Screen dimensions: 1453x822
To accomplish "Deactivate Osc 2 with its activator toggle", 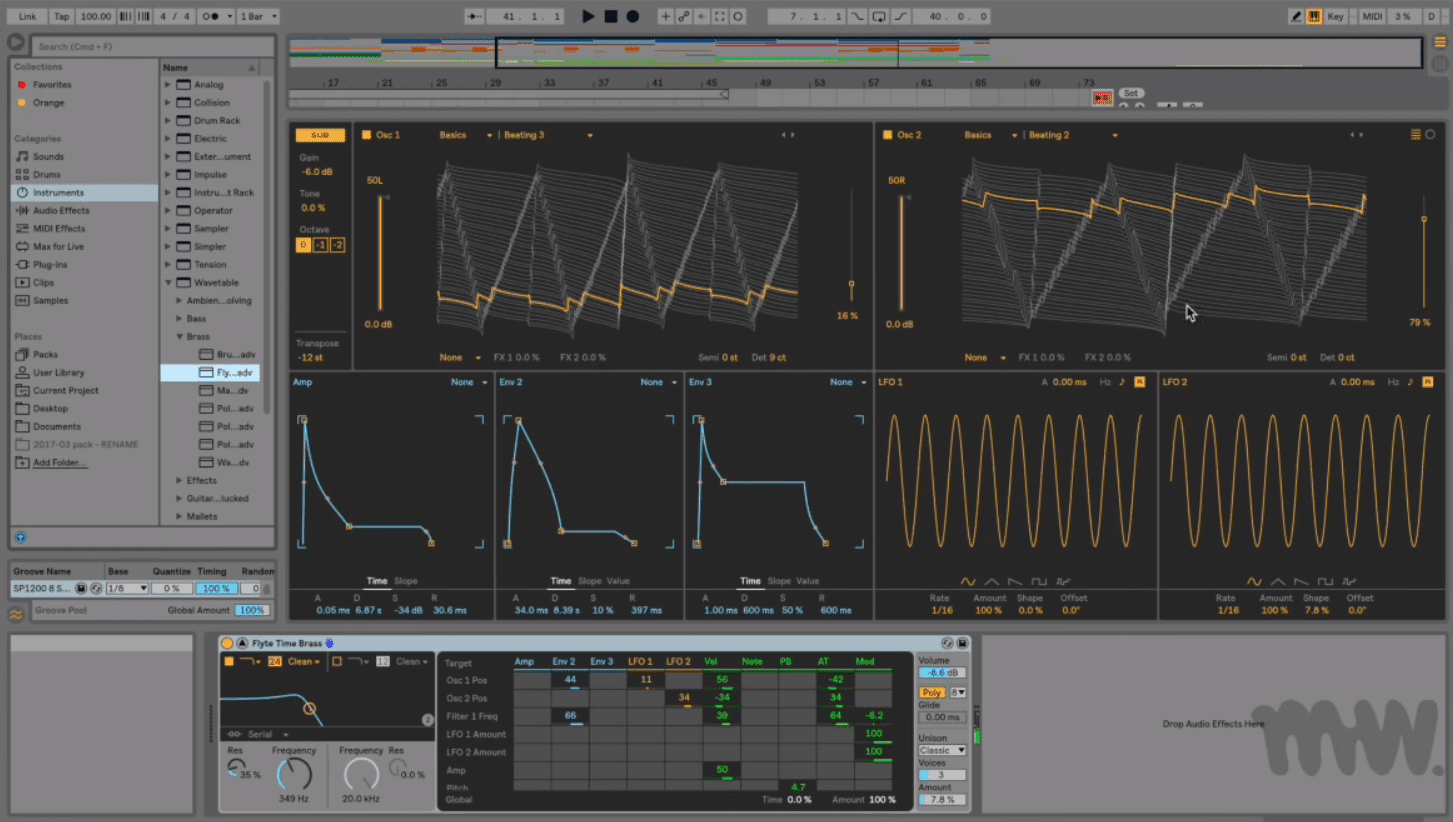I will click(x=890, y=134).
